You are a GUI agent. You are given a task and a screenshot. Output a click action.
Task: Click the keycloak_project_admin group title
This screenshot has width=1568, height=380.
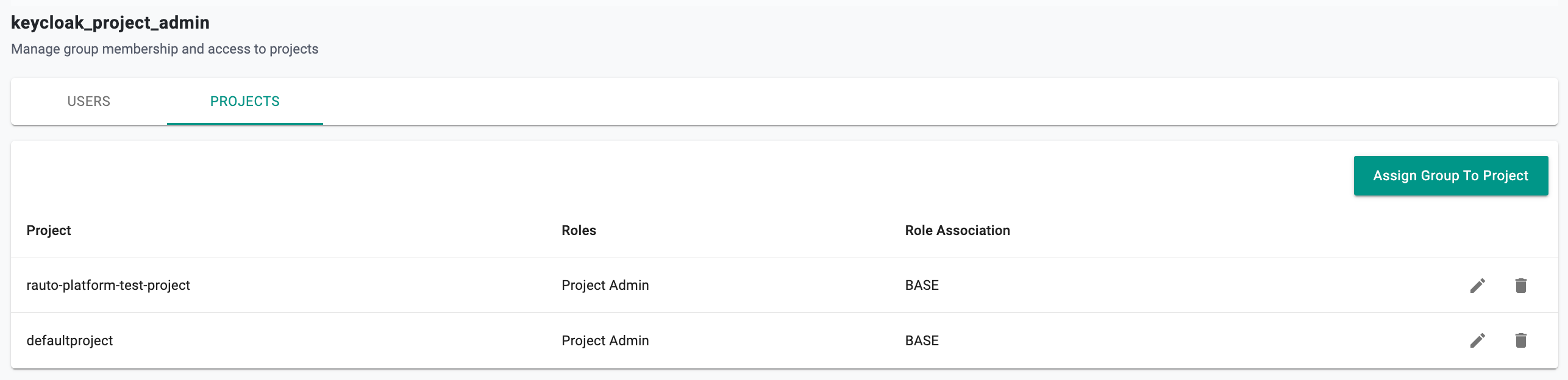[x=110, y=23]
